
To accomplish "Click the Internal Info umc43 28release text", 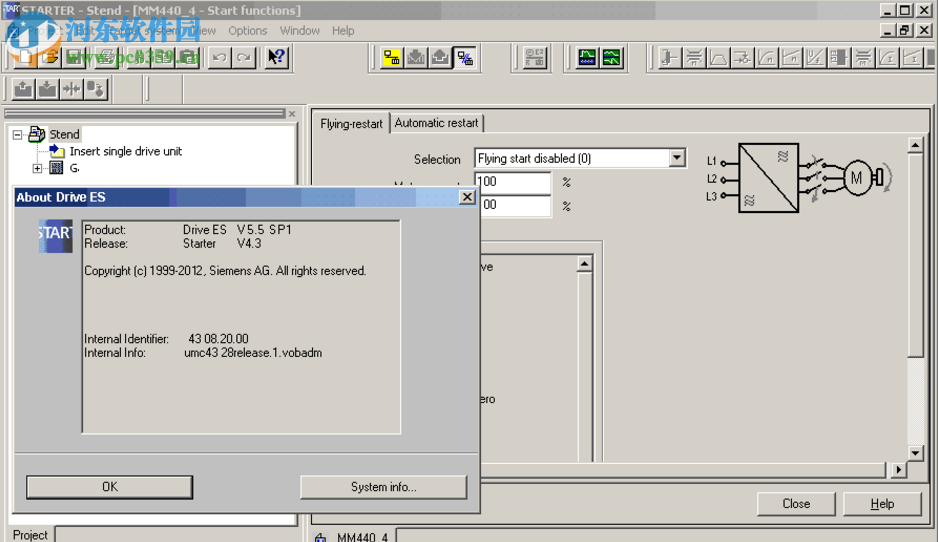I will 253,353.
